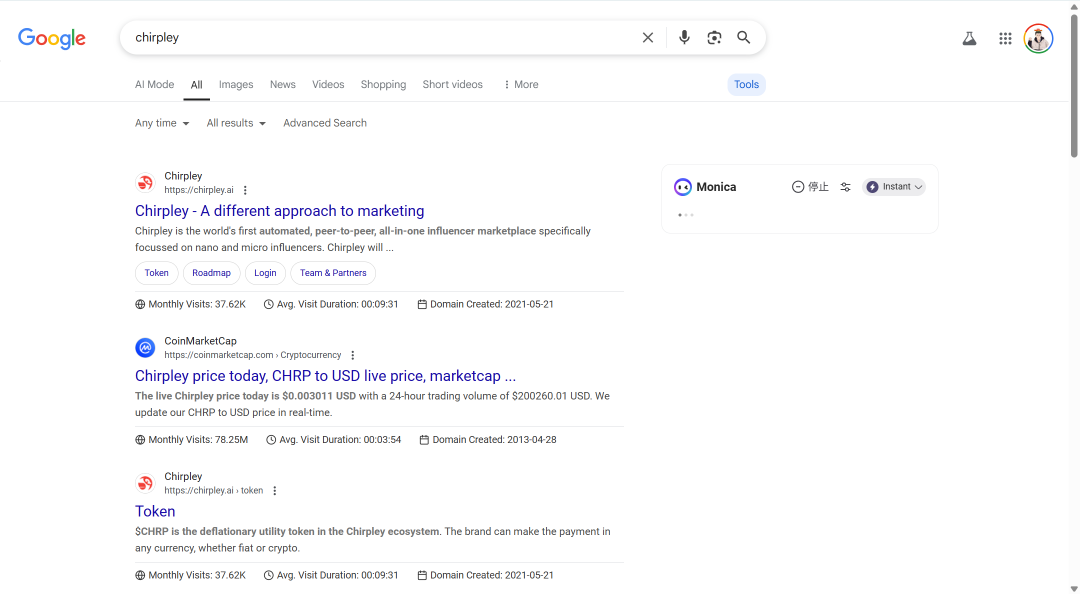
Task: Click Chirpley favicon beside Token result
Action: (x=145, y=483)
